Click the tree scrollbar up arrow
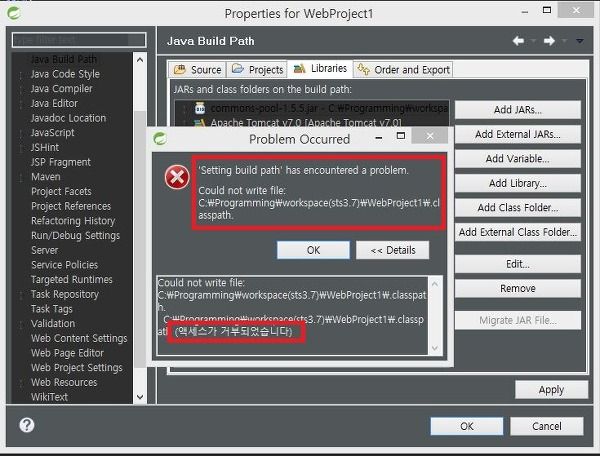 tap(140, 60)
